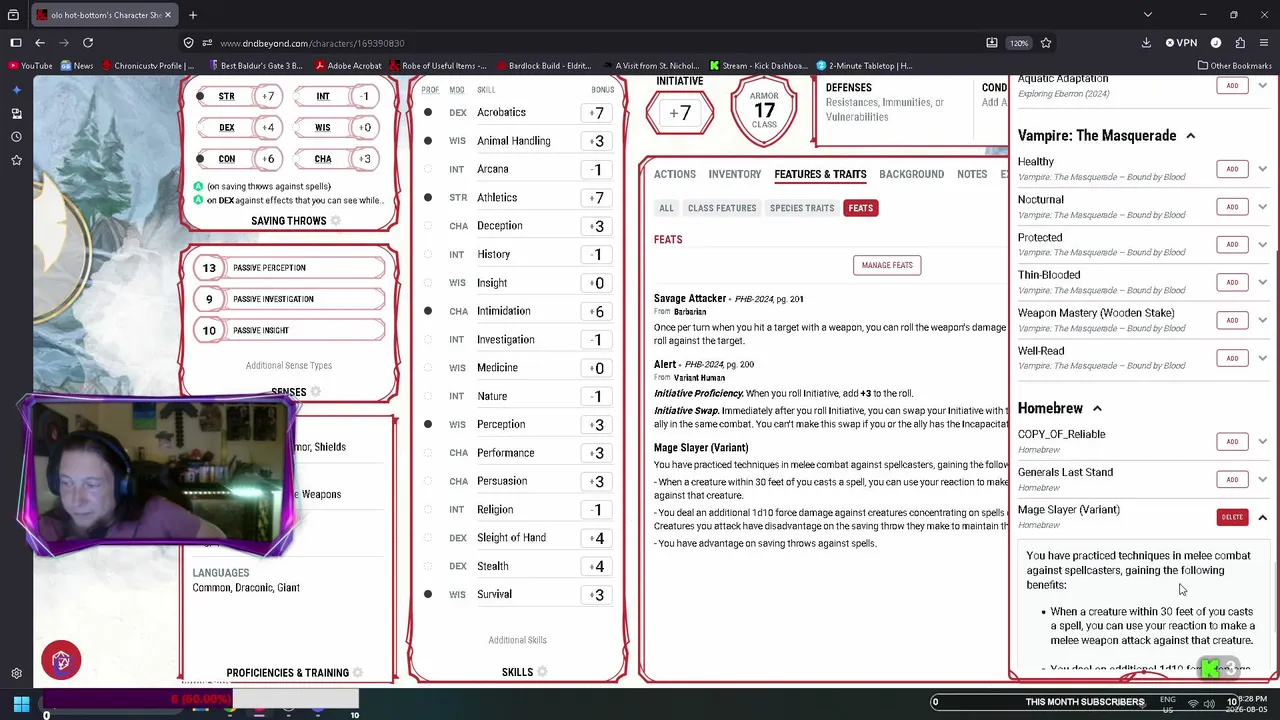Open the YouTube bookmark
Viewport: 1280px width, 720px height.
point(30,66)
